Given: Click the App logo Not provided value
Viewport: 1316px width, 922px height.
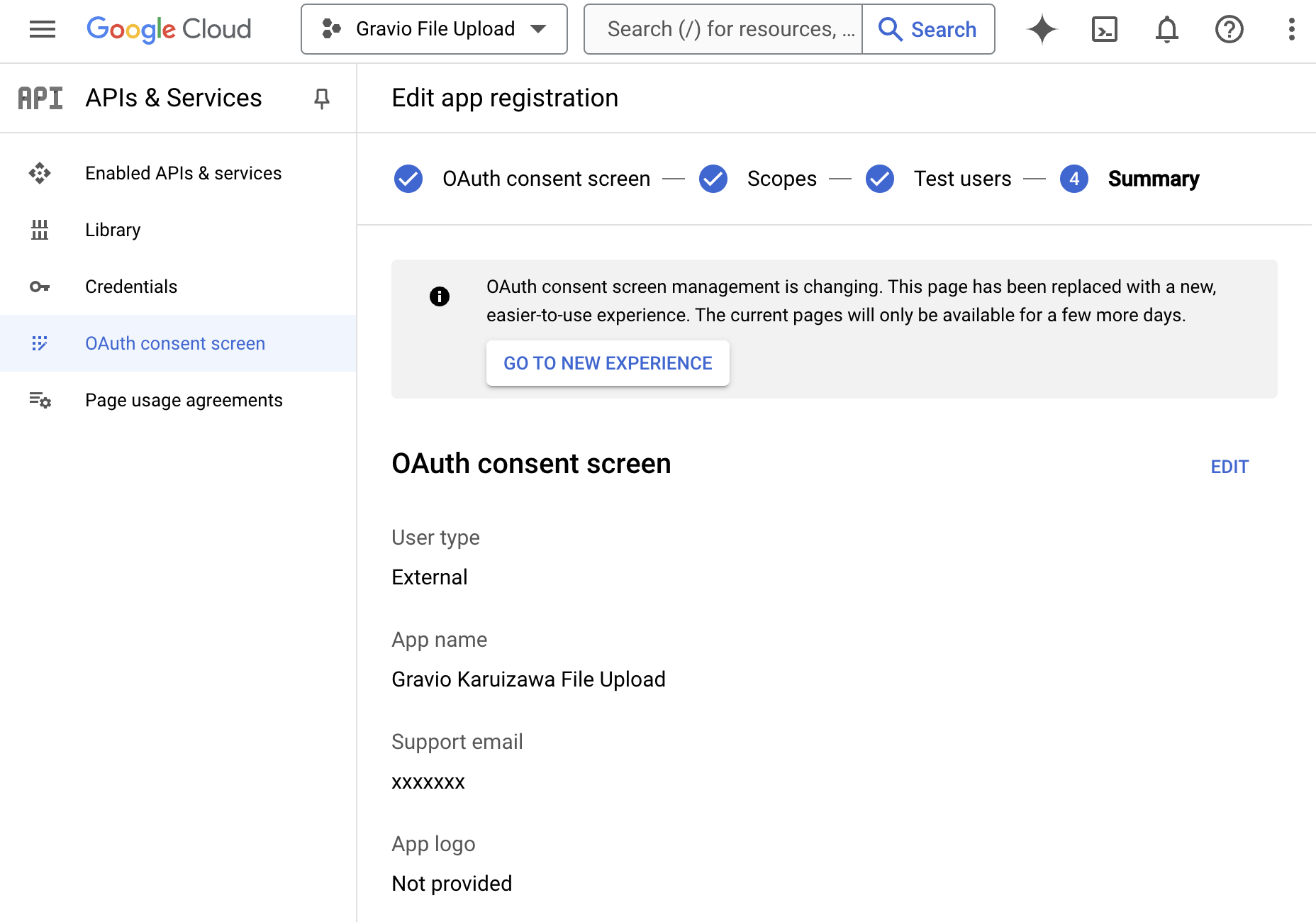Looking at the screenshot, I should (452, 884).
